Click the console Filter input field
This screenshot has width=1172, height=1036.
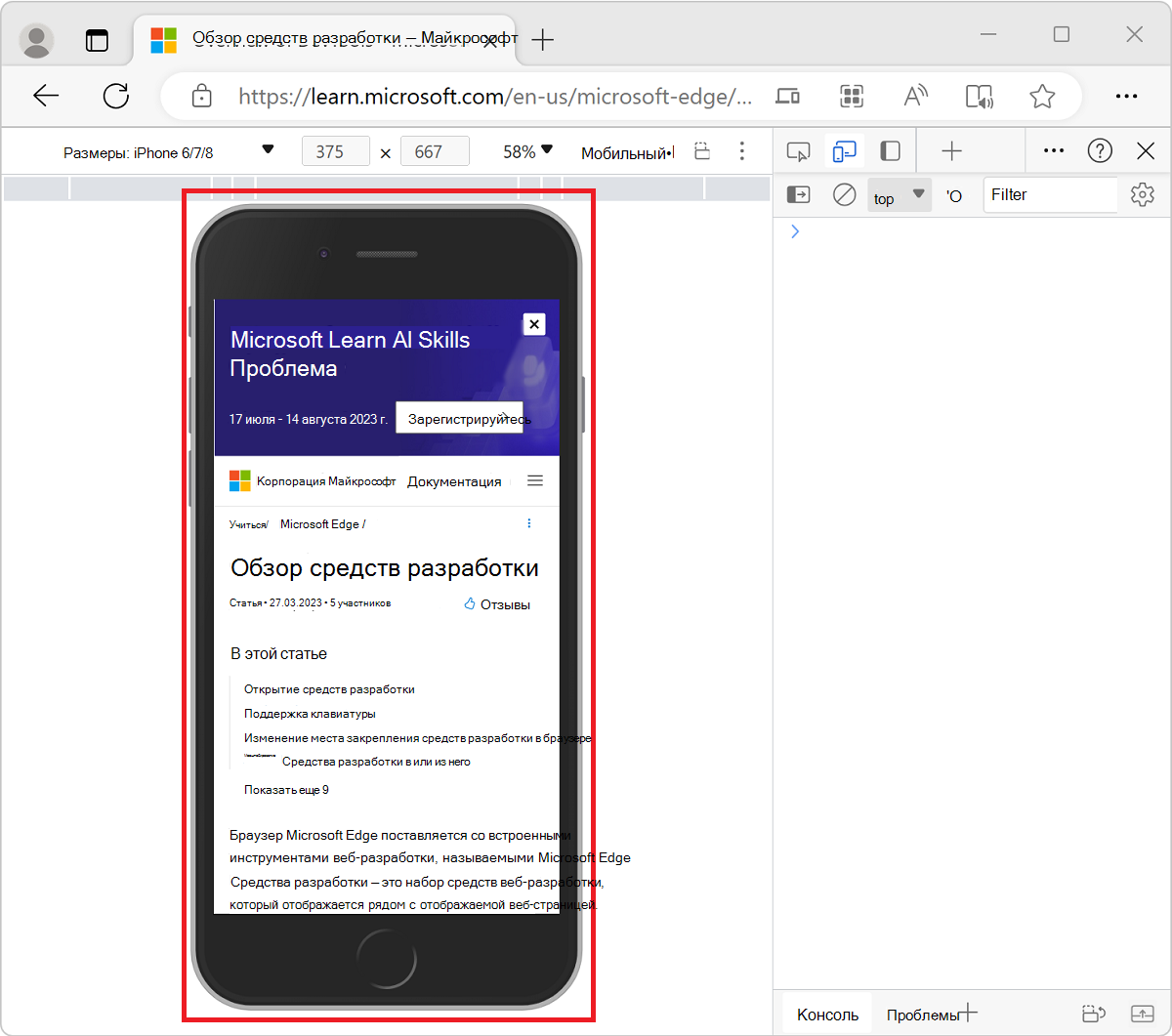click(x=1050, y=194)
